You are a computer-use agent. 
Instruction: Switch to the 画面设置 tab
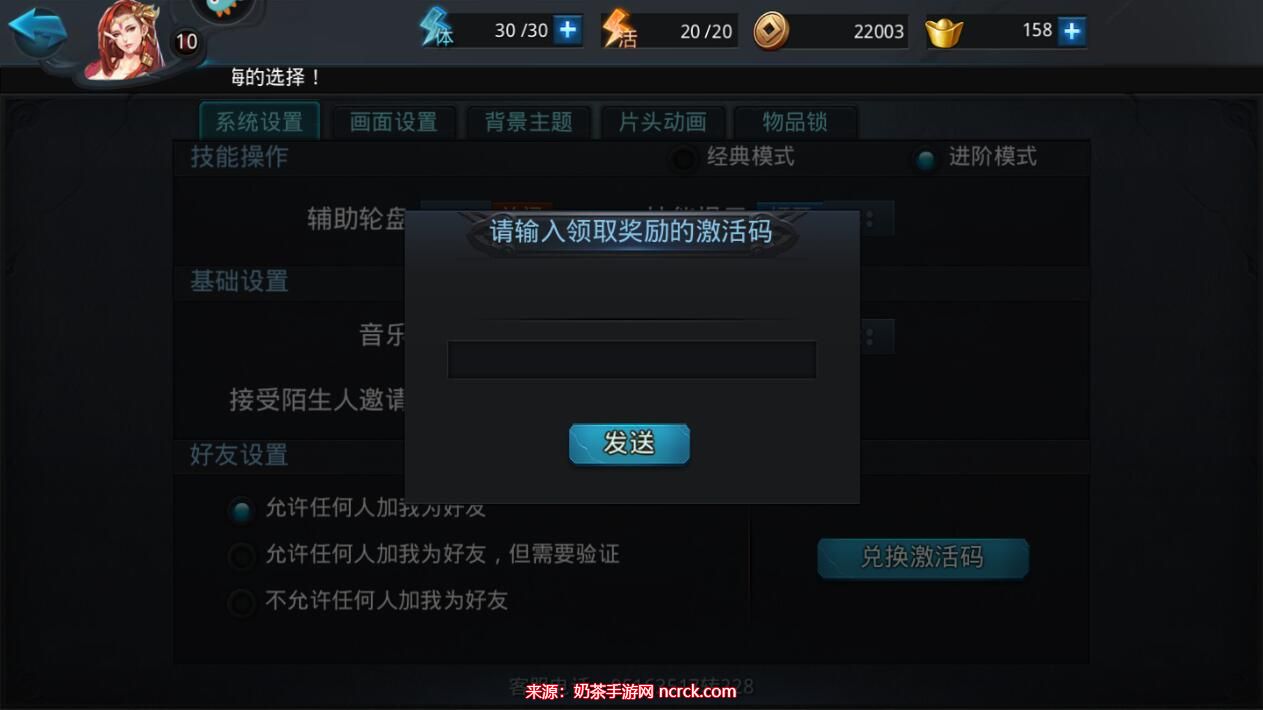394,122
